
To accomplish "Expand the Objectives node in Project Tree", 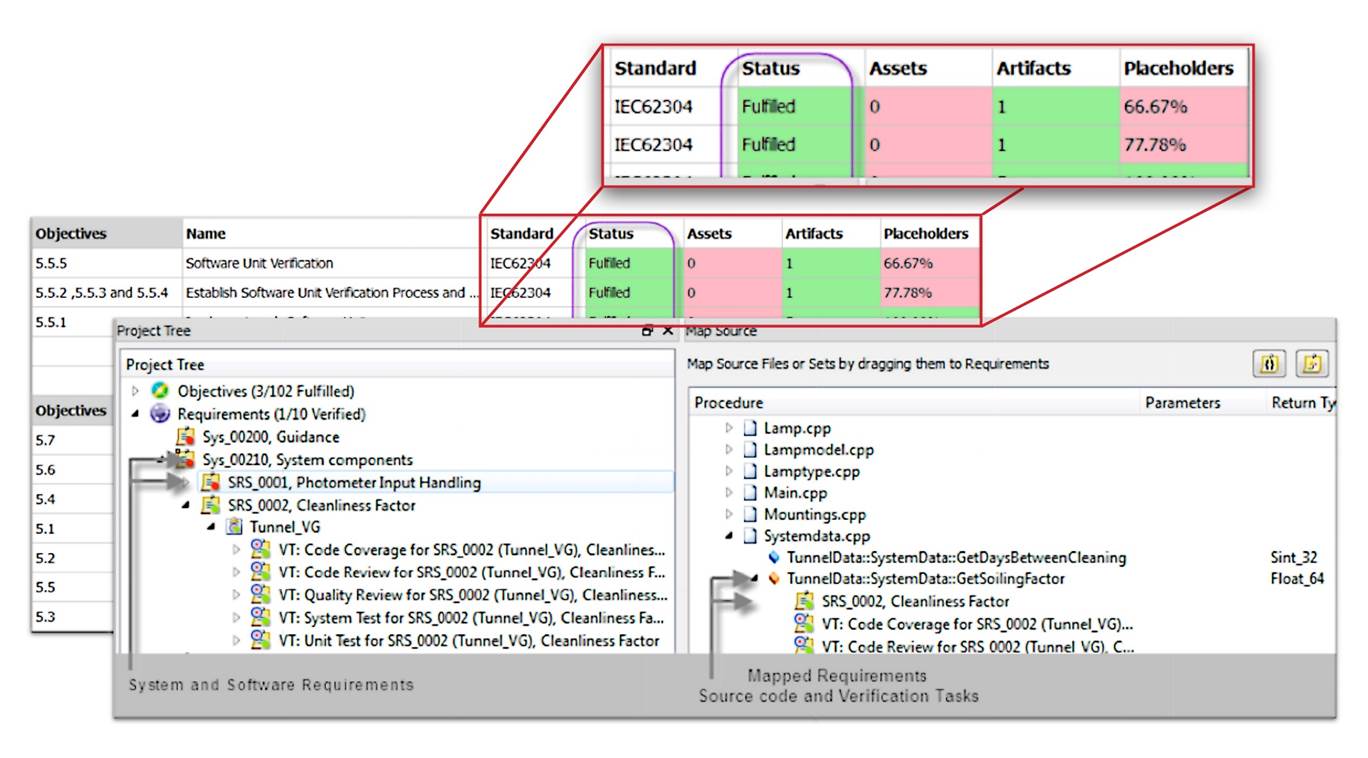I will coord(137,391).
